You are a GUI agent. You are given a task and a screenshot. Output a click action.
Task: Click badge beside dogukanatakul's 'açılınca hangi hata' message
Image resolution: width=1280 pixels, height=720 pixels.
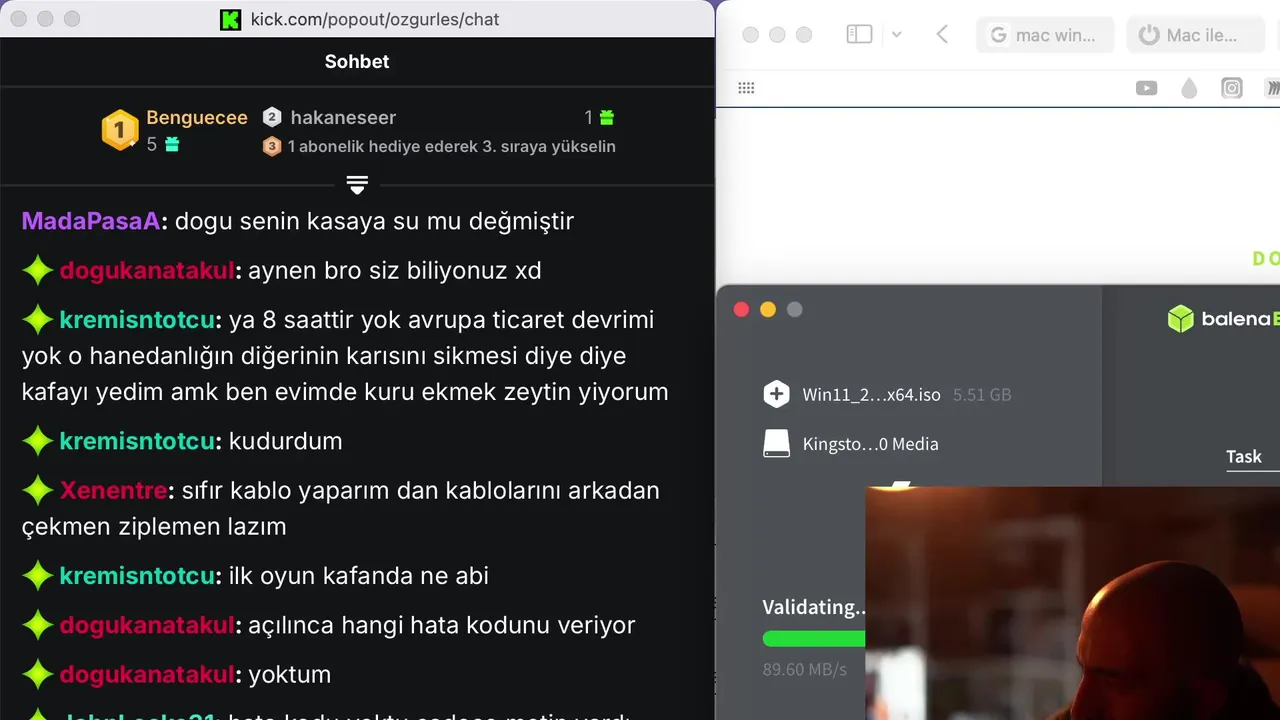38,626
